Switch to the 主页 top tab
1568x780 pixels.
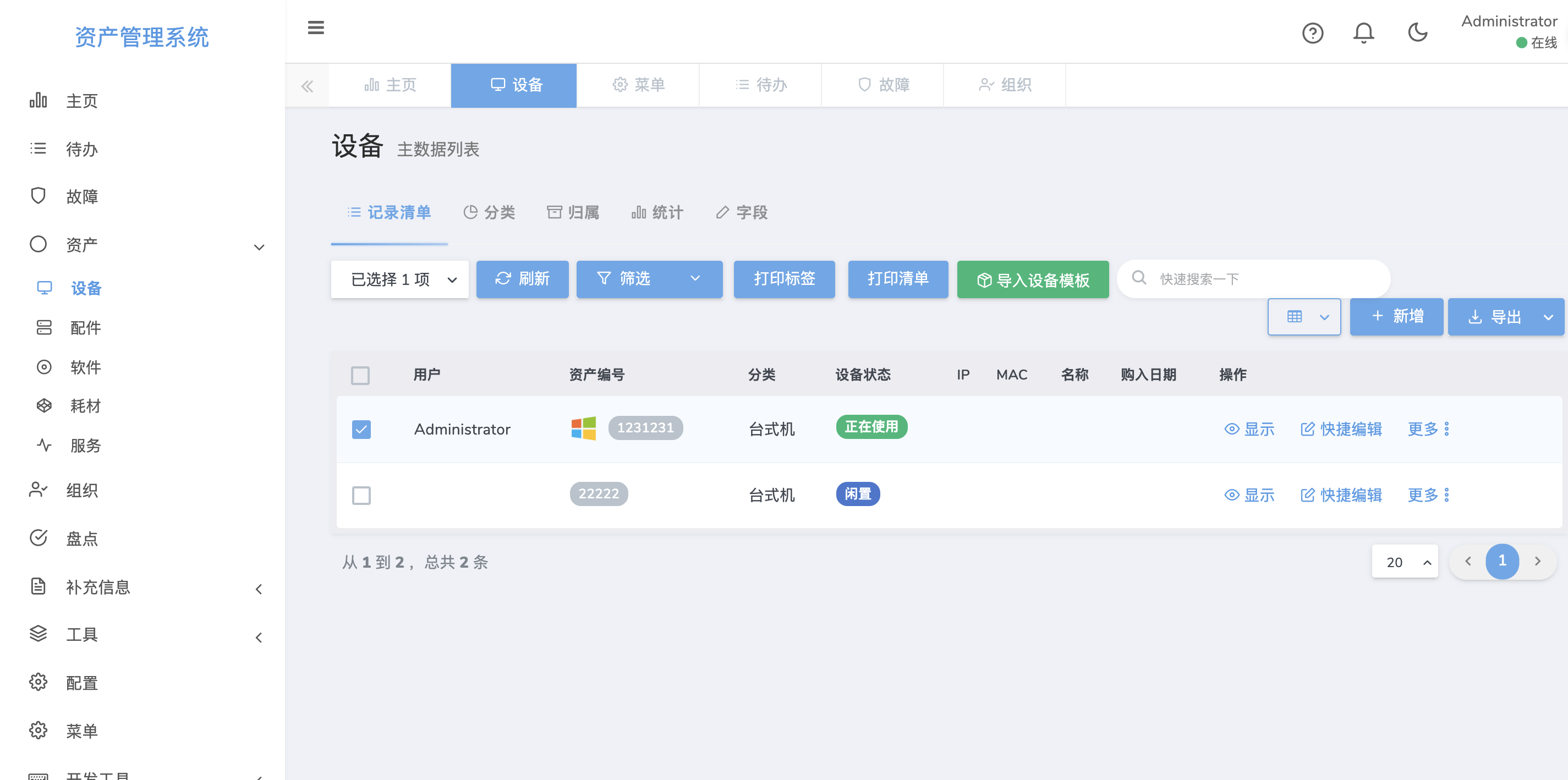[390, 85]
